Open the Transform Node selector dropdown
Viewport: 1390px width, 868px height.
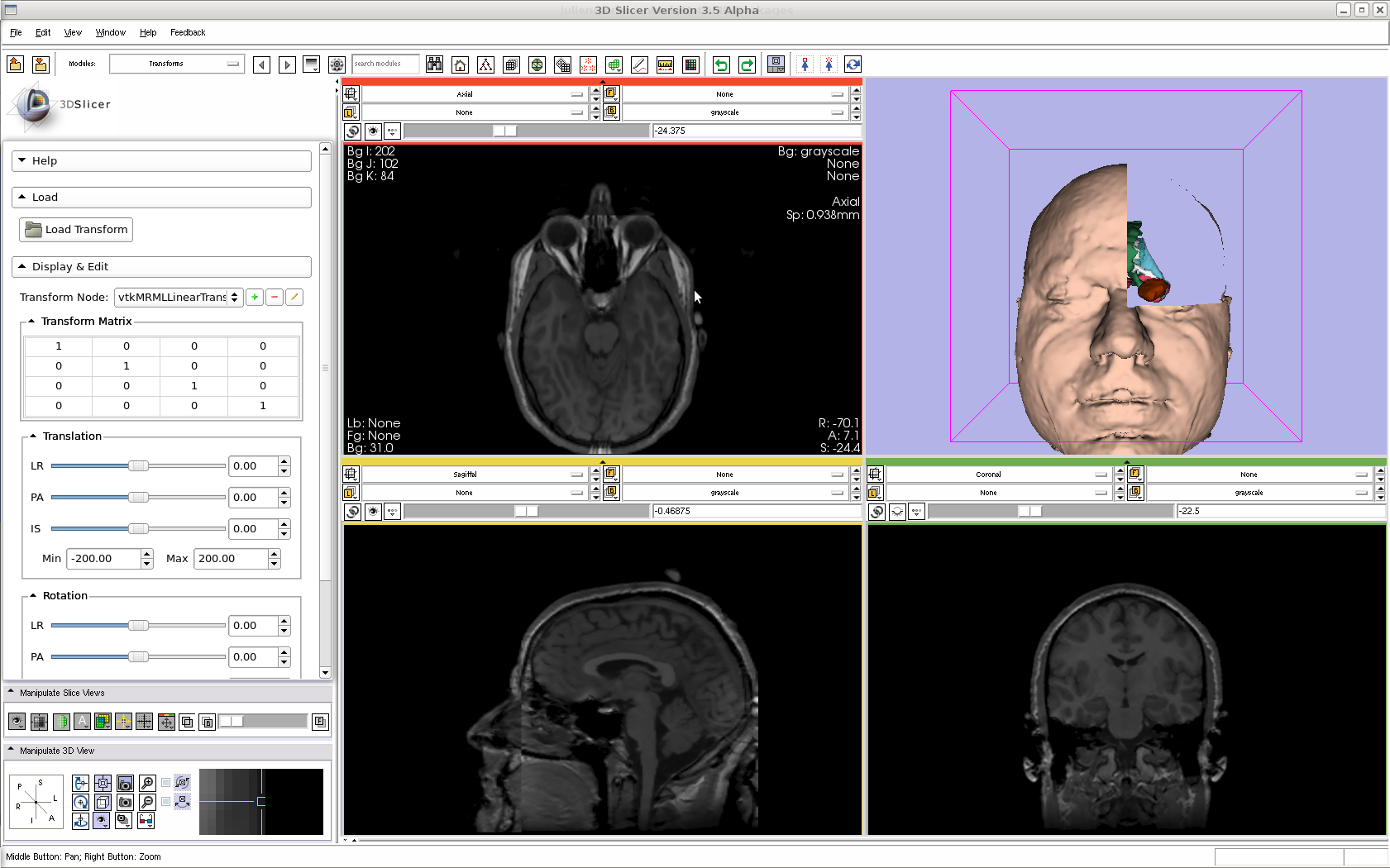(179, 297)
